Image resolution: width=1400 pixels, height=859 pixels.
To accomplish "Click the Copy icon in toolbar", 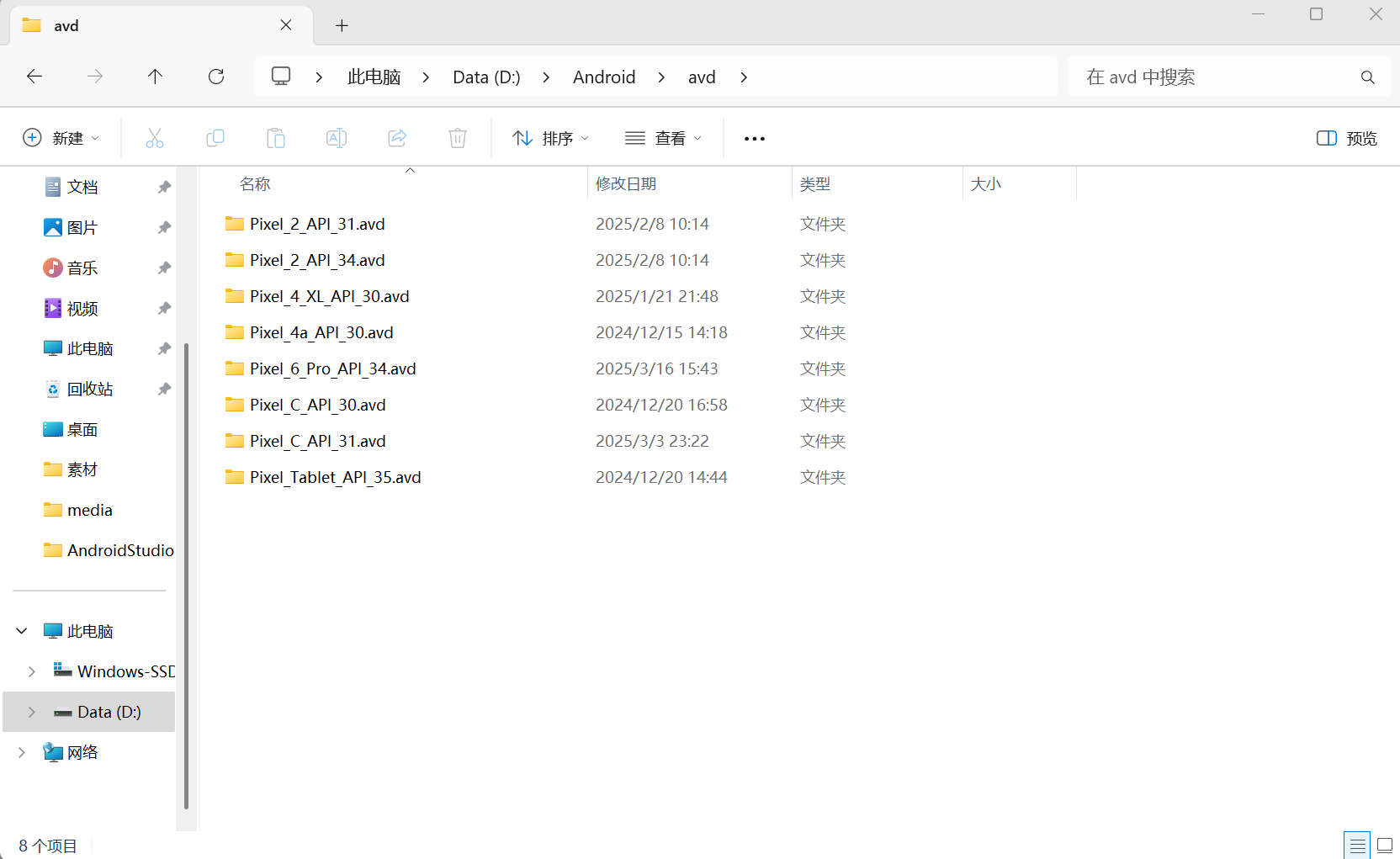I will 215,138.
